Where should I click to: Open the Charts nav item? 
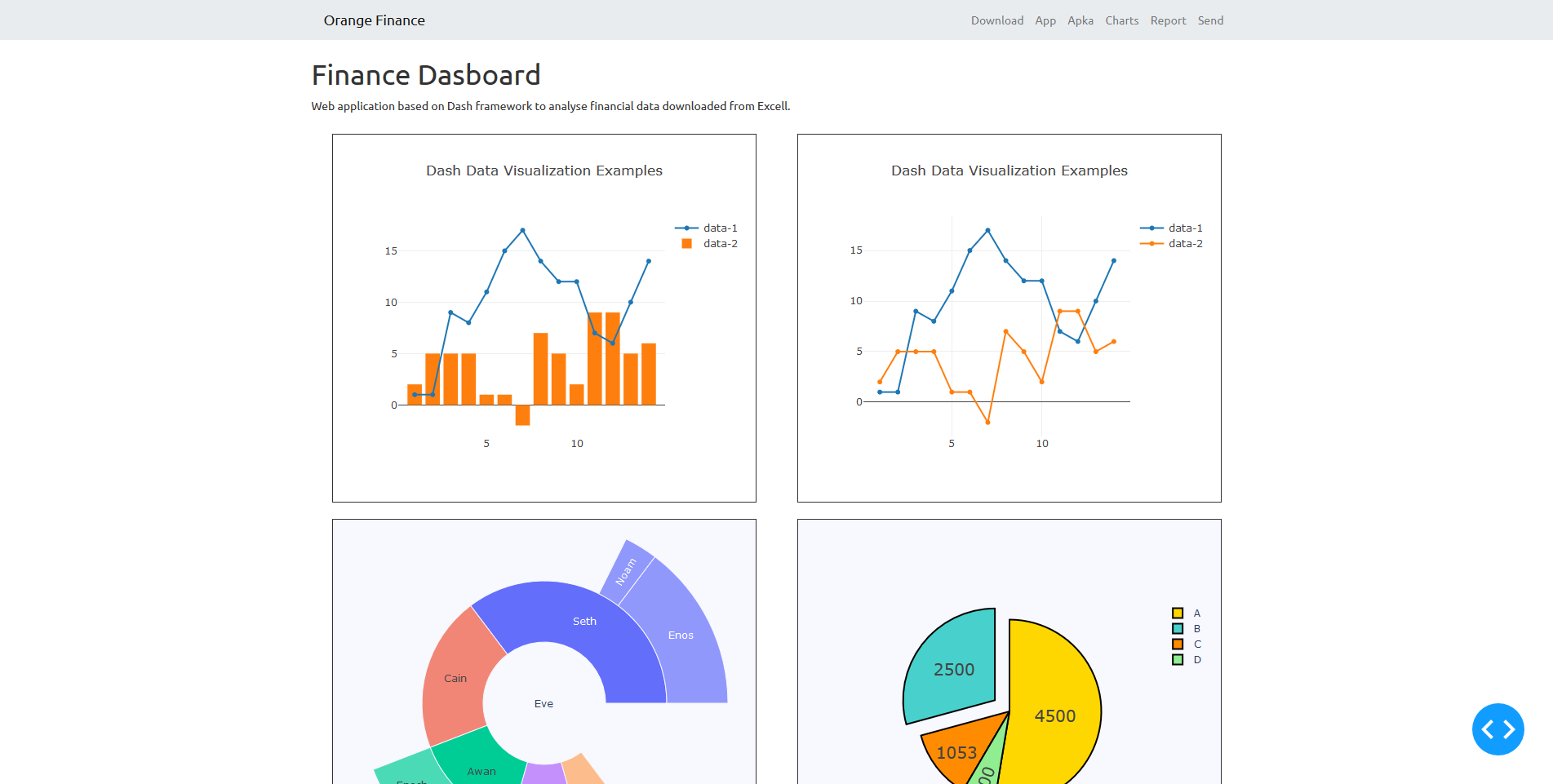click(x=1121, y=20)
